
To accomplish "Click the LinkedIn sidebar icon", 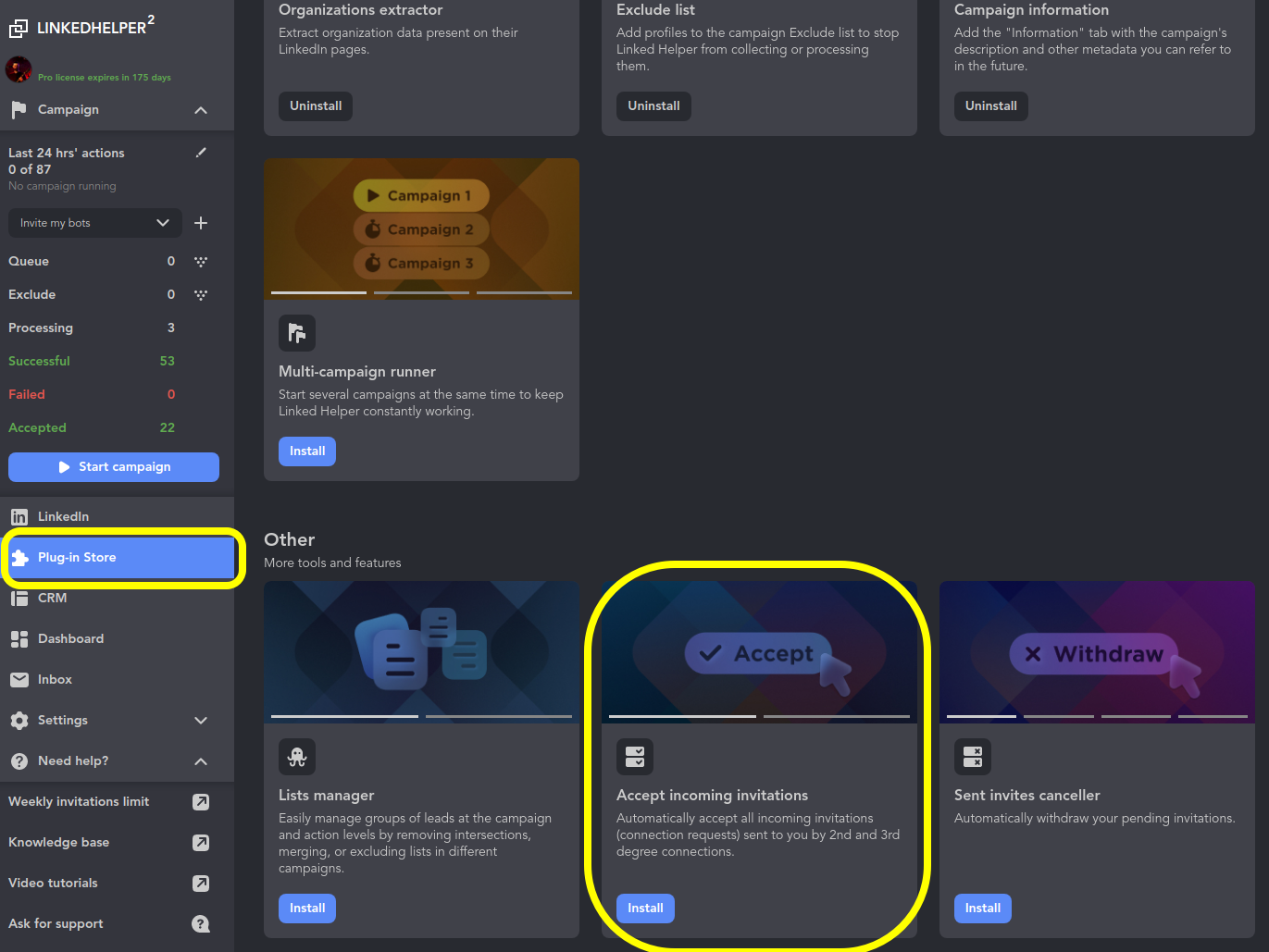I will coord(19,517).
